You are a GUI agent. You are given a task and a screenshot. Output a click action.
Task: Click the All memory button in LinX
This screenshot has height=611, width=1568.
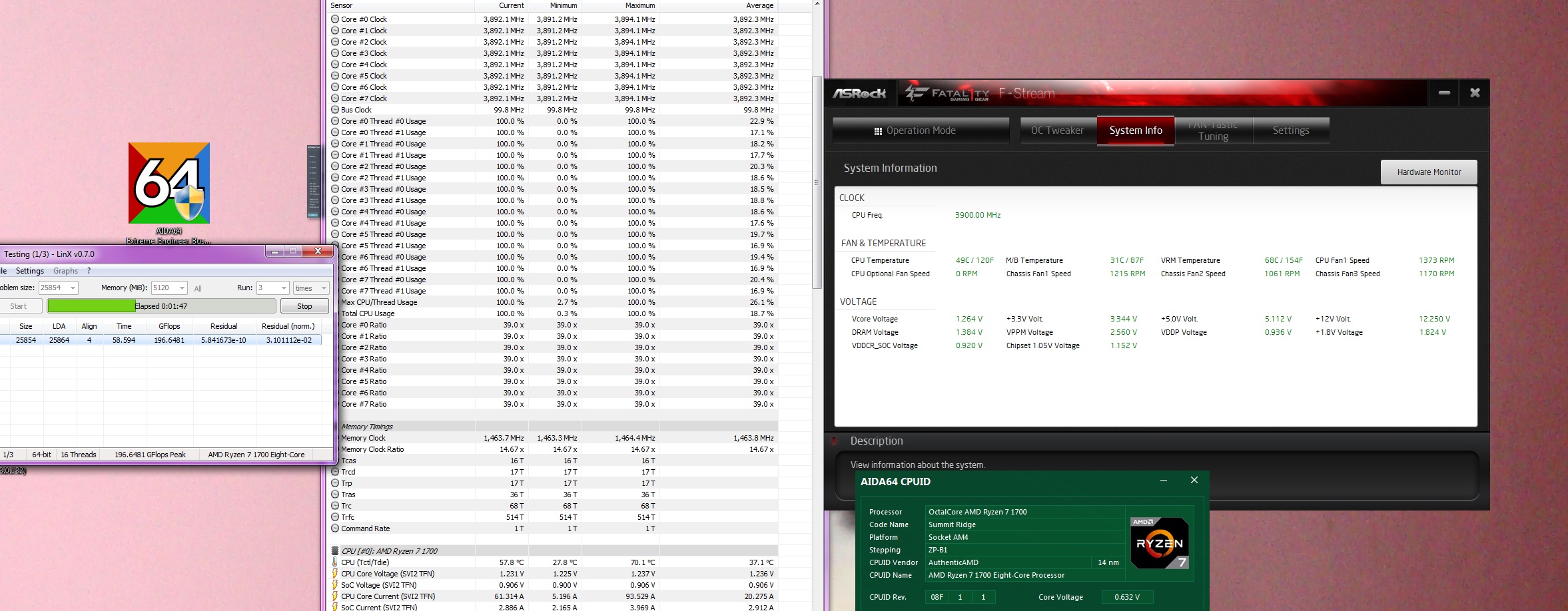tap(198, 289)
